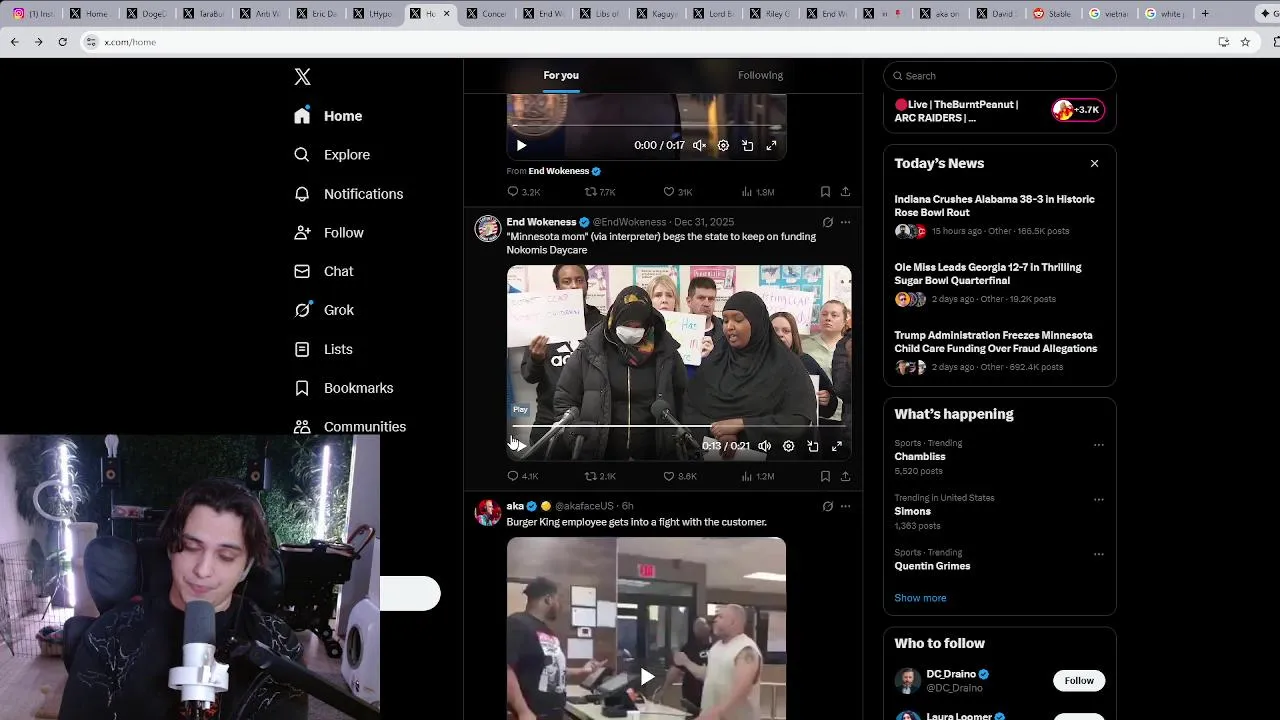The height and width of the screenshot is (720, 1280).
Task: Repost the post with 2.1K reposts
Action: [x=600, y=476]
